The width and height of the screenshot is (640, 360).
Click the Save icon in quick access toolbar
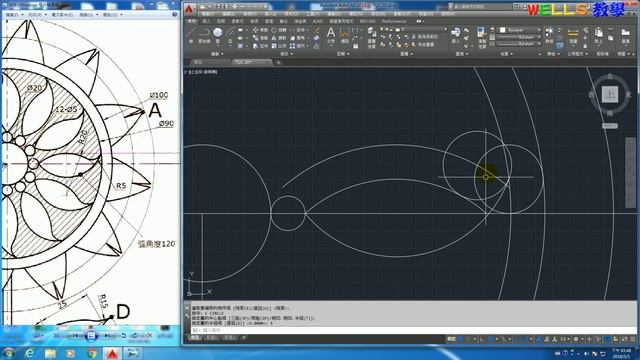[219, 7]
